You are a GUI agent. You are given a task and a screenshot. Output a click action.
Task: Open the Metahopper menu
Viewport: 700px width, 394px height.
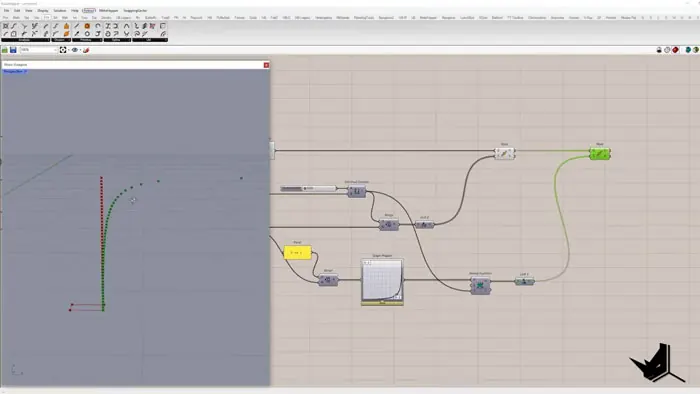pos(108,10)
